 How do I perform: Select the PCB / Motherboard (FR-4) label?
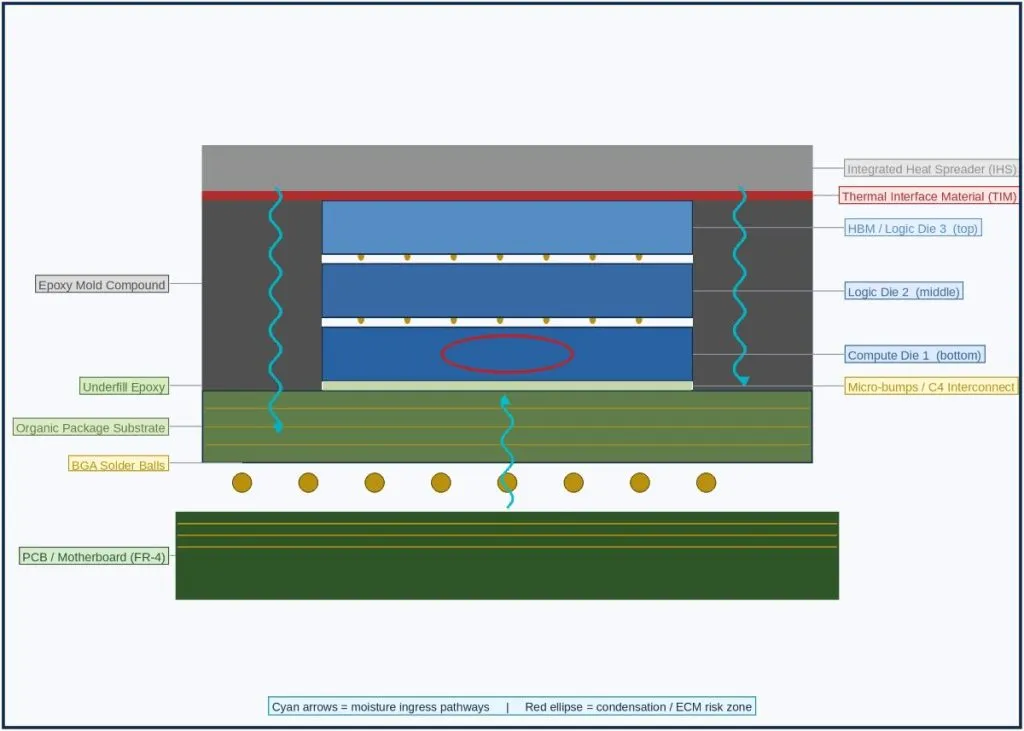[x=94, y=557]
